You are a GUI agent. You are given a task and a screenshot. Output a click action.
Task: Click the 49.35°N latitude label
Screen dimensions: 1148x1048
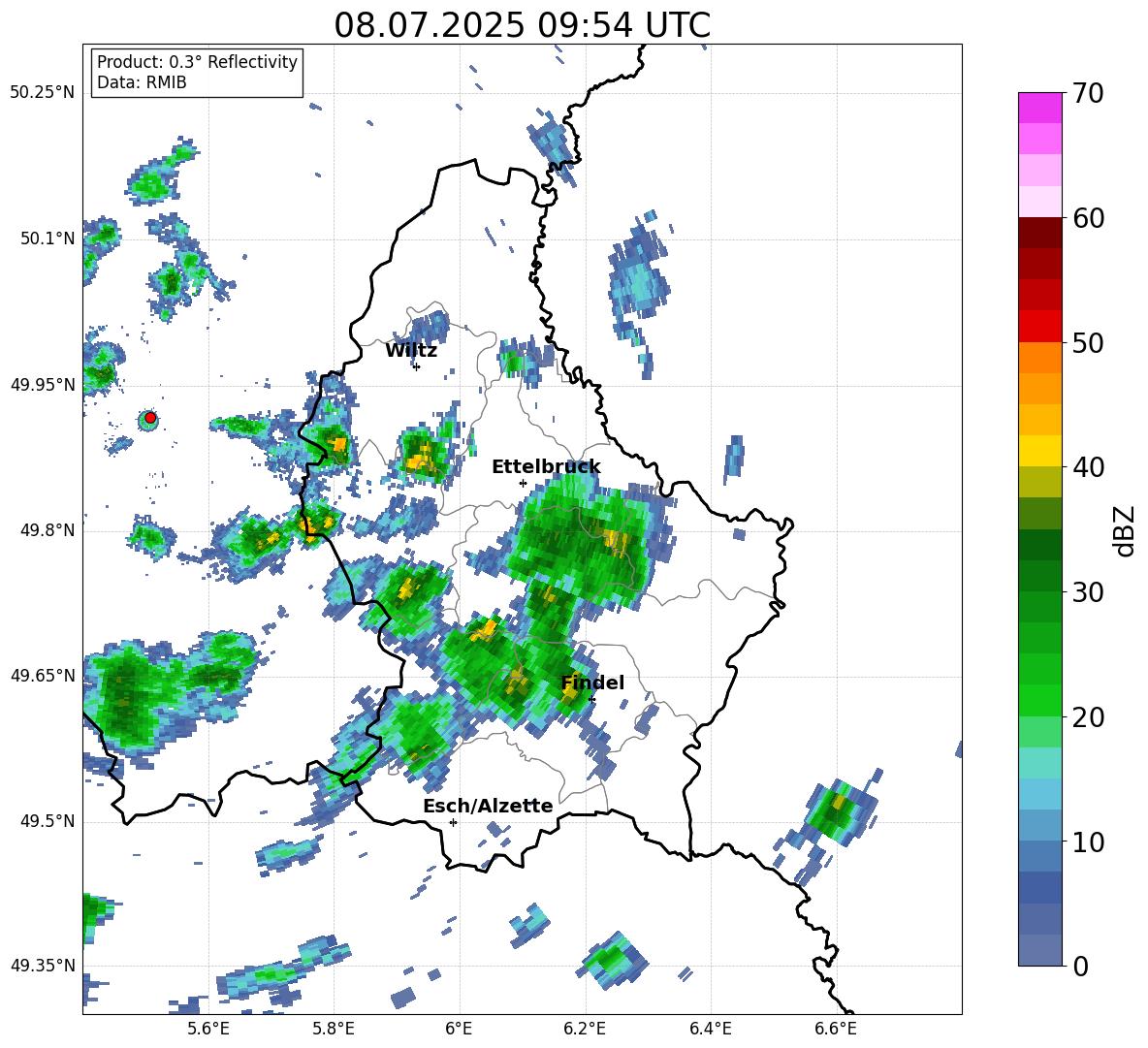(x=43, y=966)
